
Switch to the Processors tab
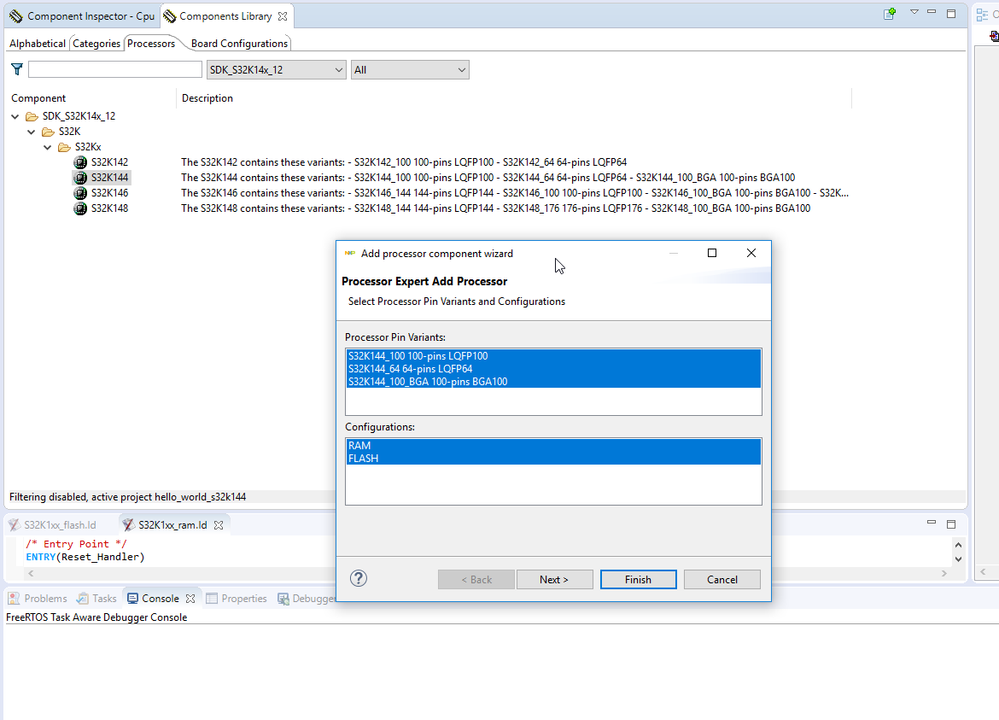pos(151,43)
